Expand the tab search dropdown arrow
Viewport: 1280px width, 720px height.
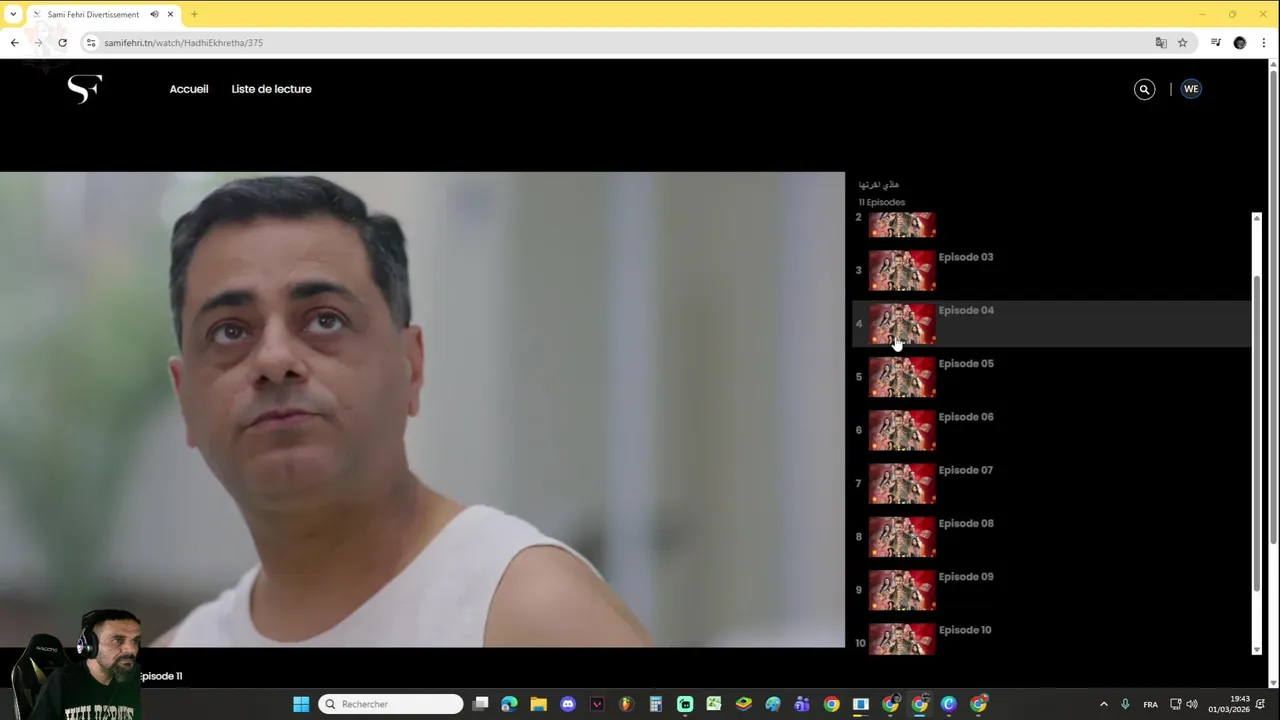(13, 14)
